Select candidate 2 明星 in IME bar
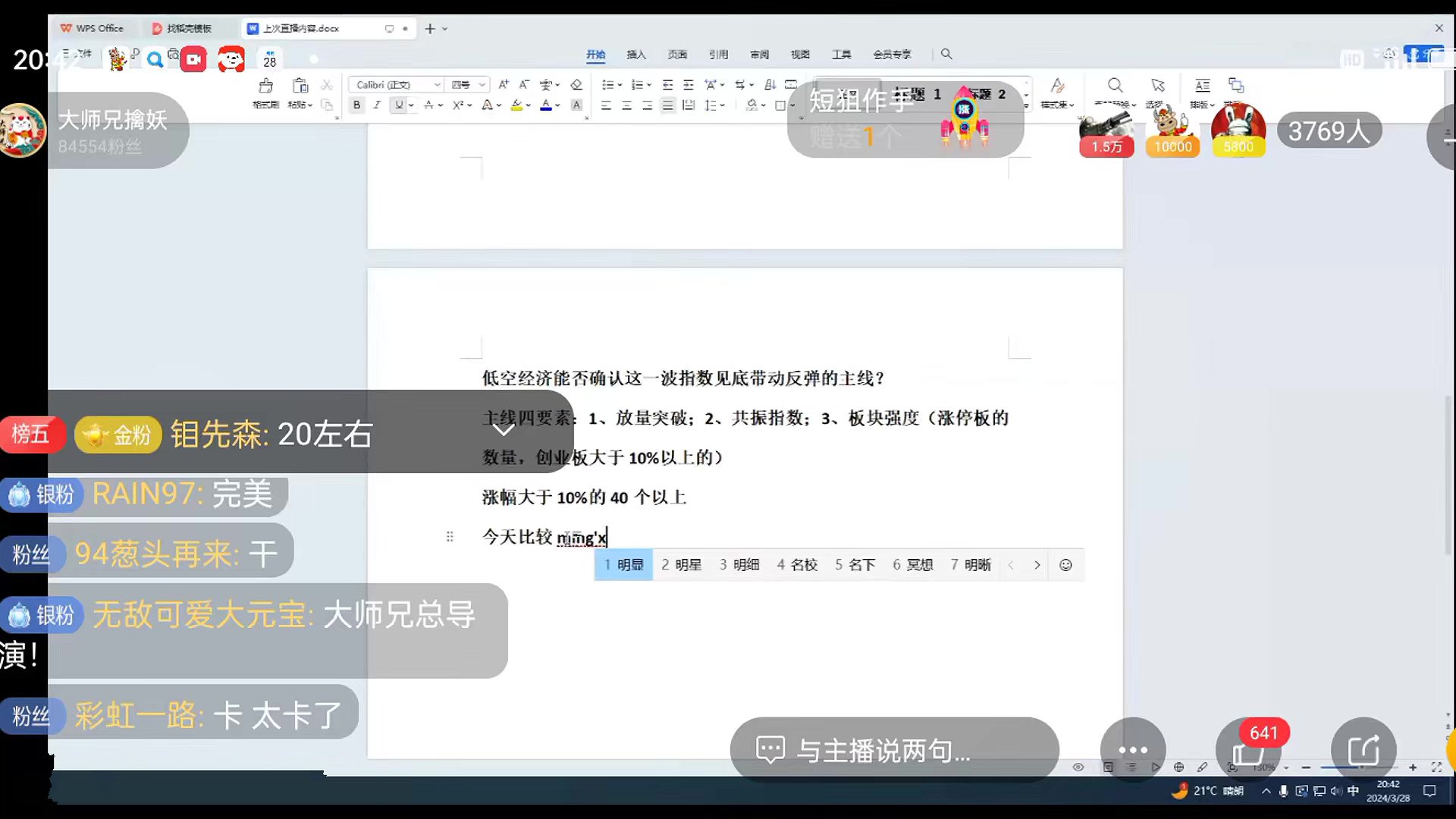This screenshot has height=819, width=1456. click(682, 565)
